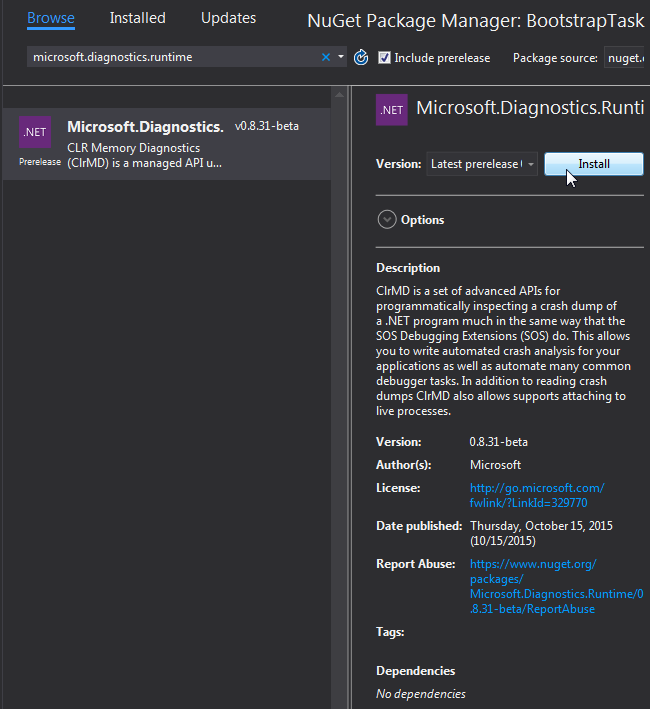The image size is (650, 709).
Task: Open the Package source dropdown
Action: click(x=624, y=58)
